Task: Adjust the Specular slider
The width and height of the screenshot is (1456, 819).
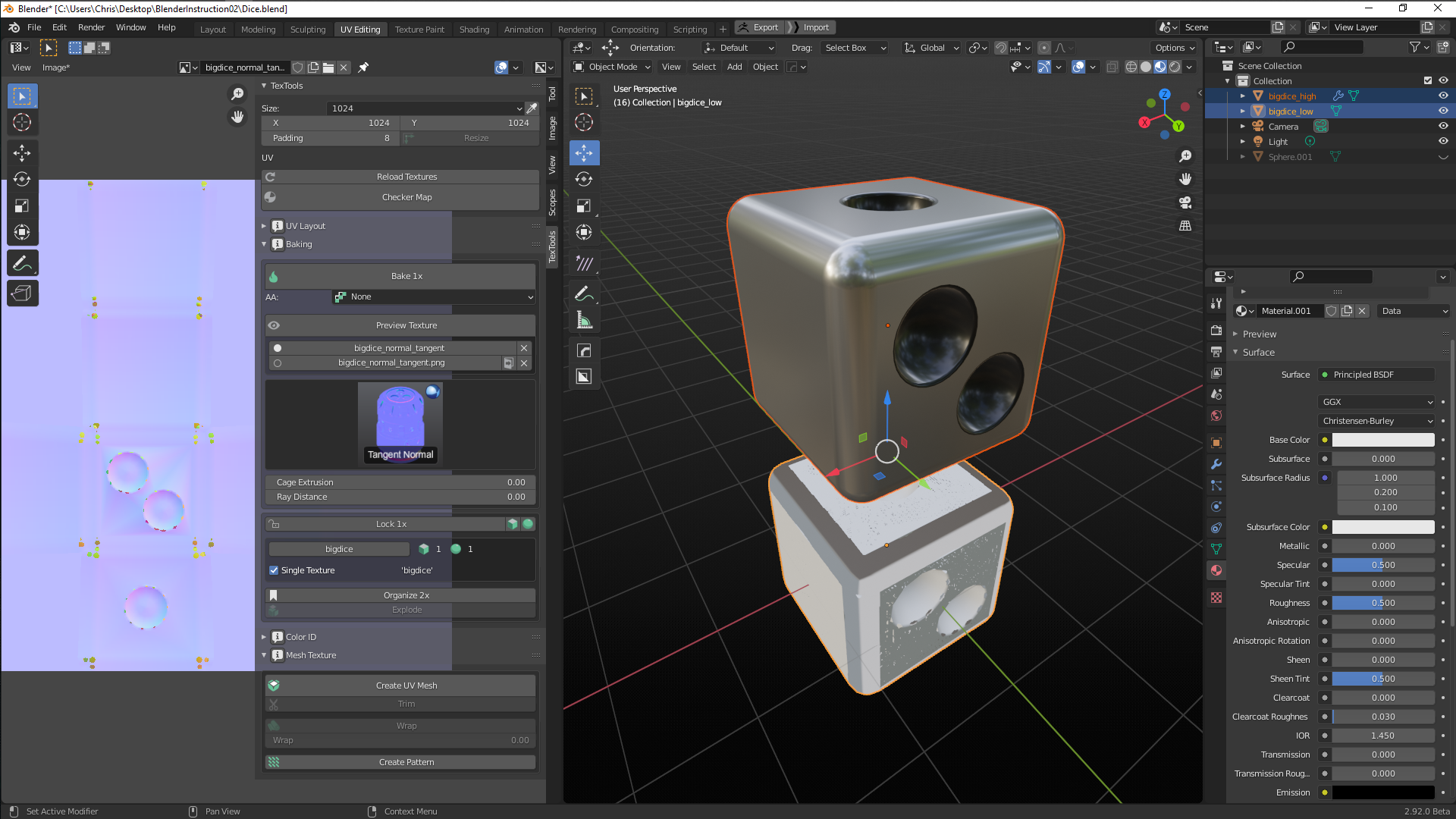Action: [x=1383, y=565]
